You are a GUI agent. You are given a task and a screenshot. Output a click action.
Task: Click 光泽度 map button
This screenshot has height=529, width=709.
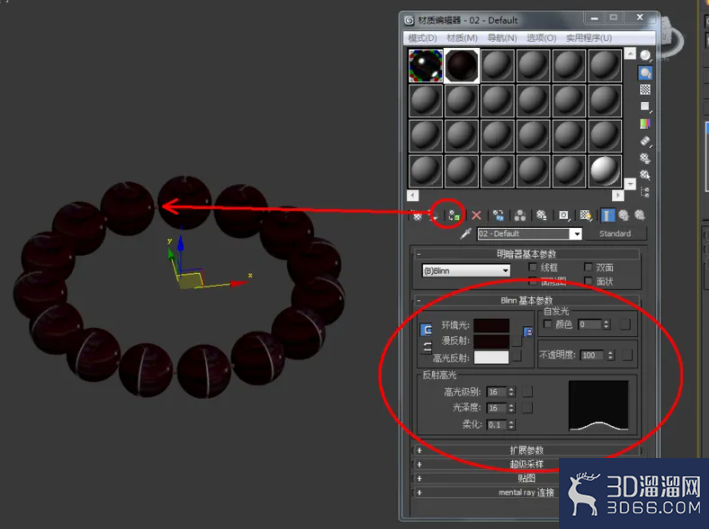528,408
